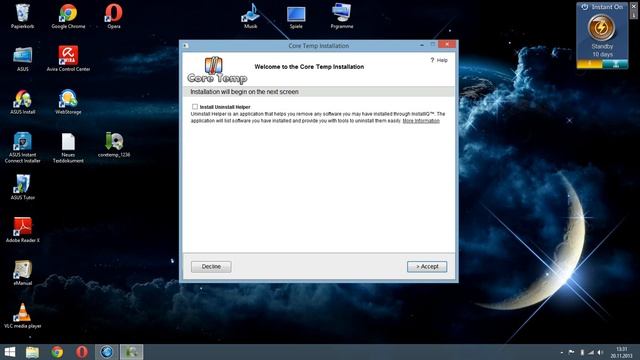The height and width of the screenshot is (360, 640).
Task: Enable the Install Uninstall Helper checkbox
Action: pyautogui.click(x=195, y=107)
